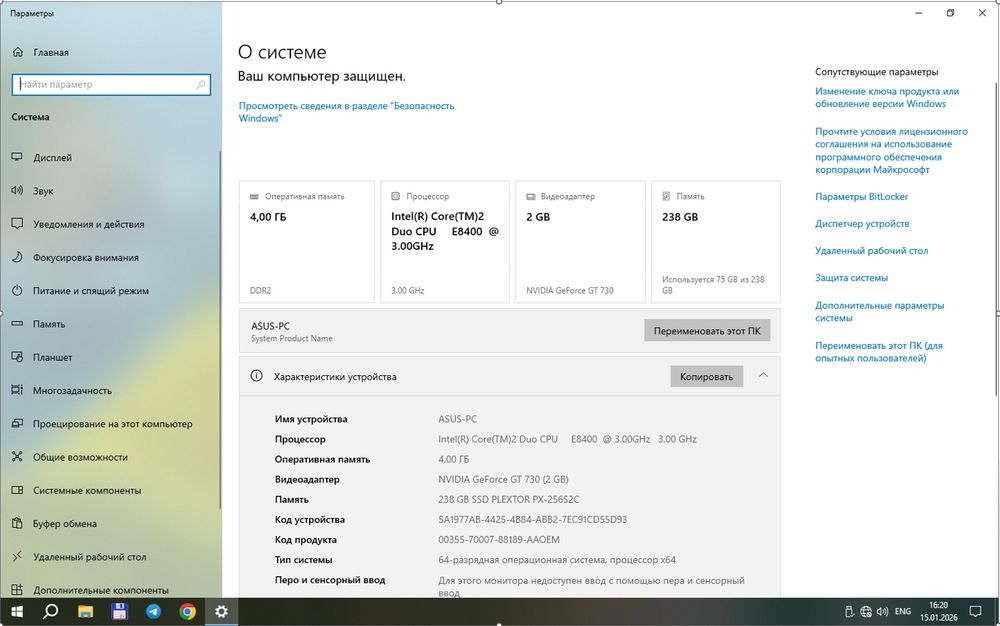Focus the Найти параметр search field
Image resolution: width=1000 pixels, height=626 pixels.
pos(111,84)
